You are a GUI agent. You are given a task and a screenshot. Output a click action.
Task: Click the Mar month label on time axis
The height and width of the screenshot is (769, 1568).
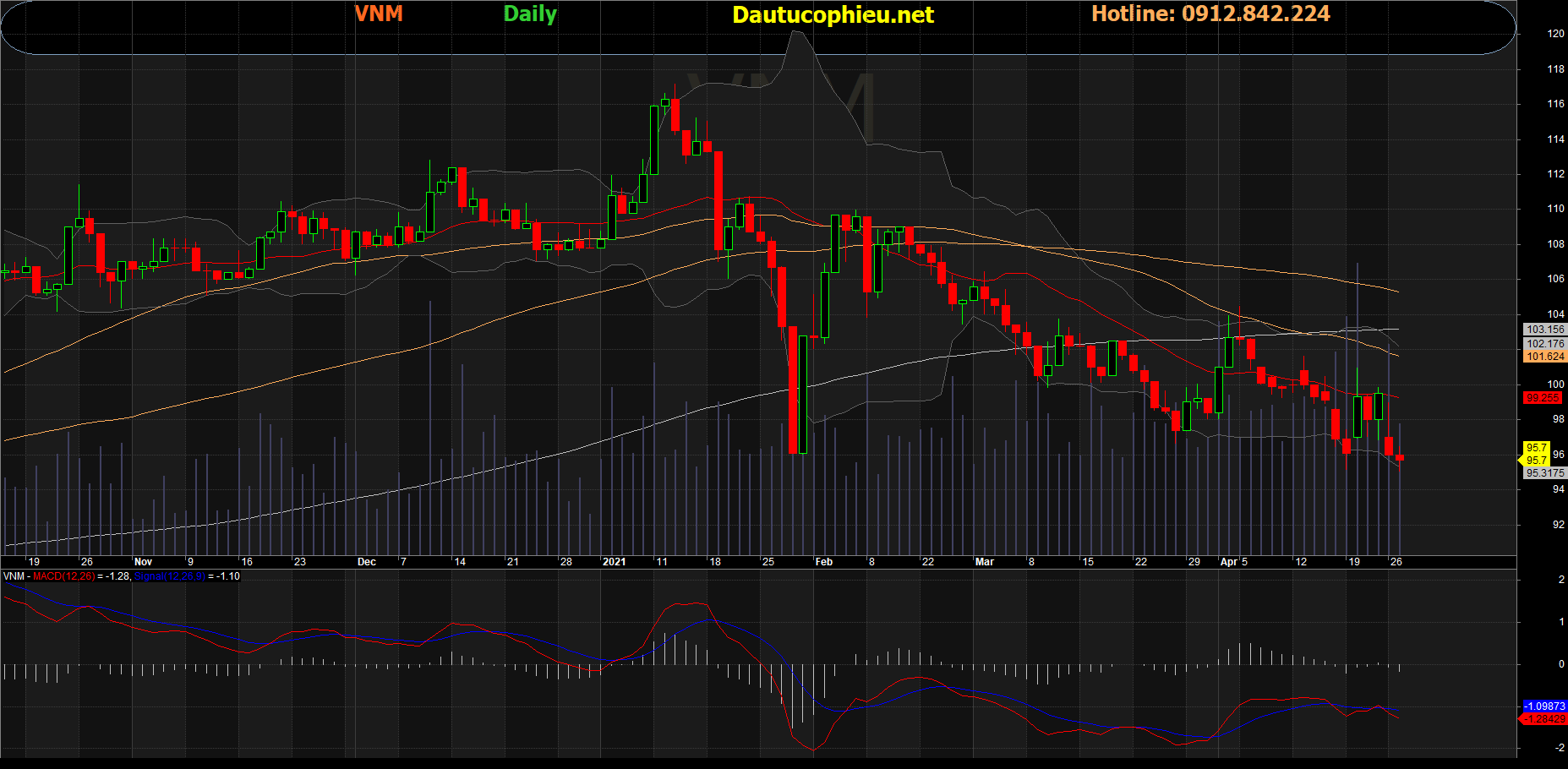point(985,562)
